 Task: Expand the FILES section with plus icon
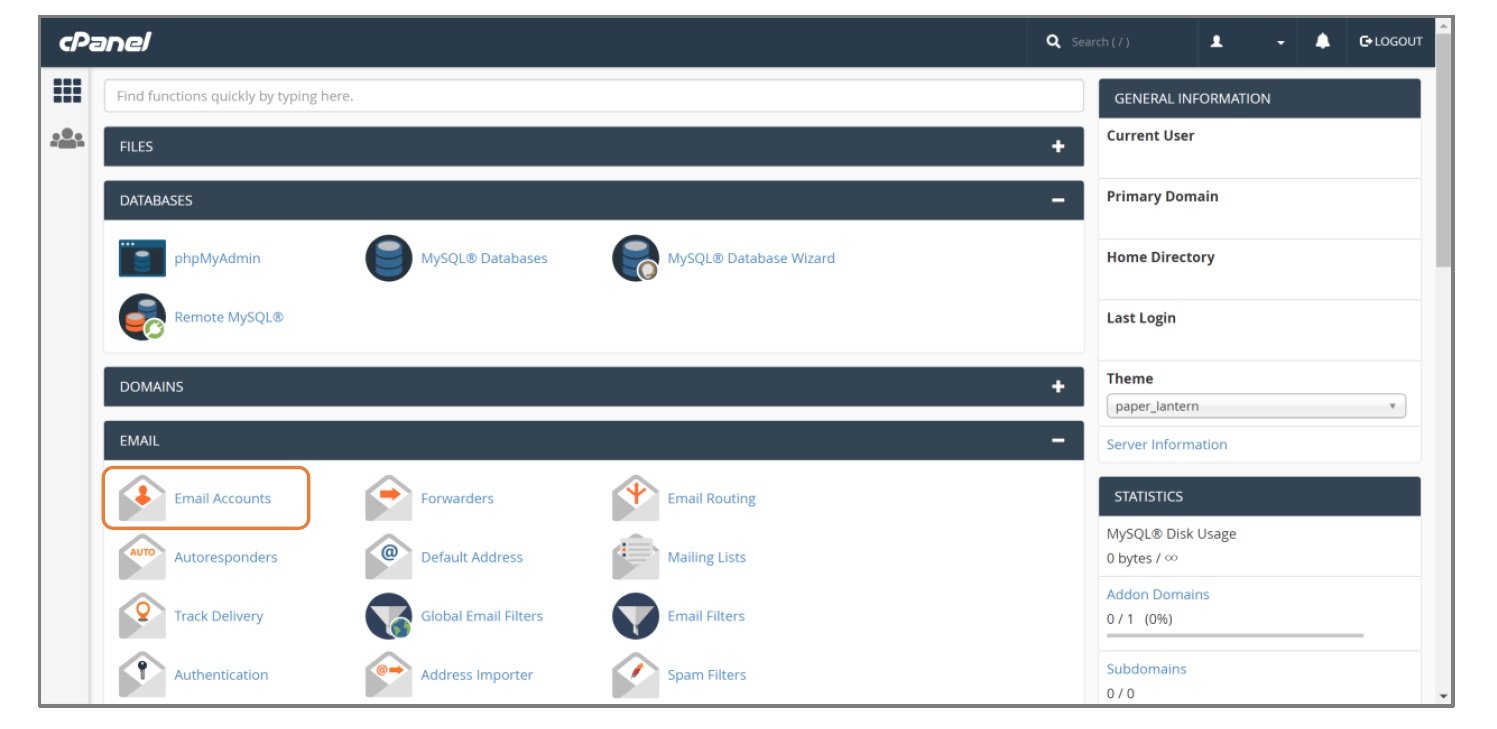[1058, 146]
